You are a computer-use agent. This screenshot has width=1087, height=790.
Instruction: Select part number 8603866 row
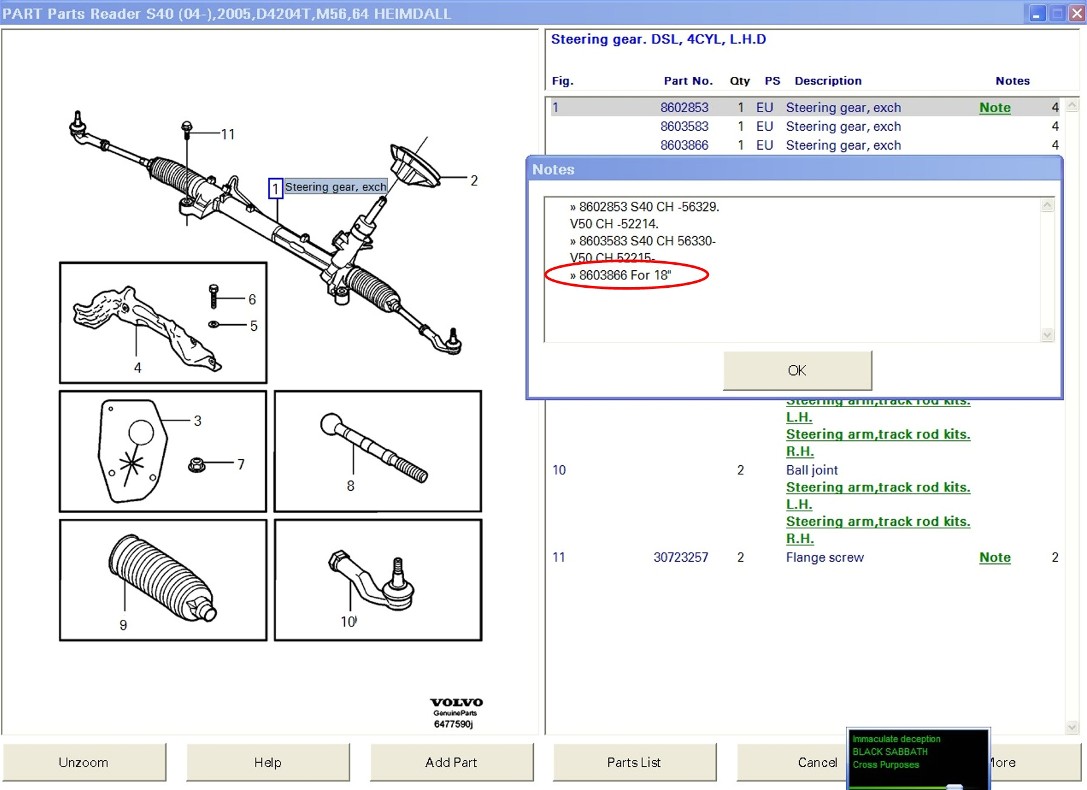click(x=805, y=145)
